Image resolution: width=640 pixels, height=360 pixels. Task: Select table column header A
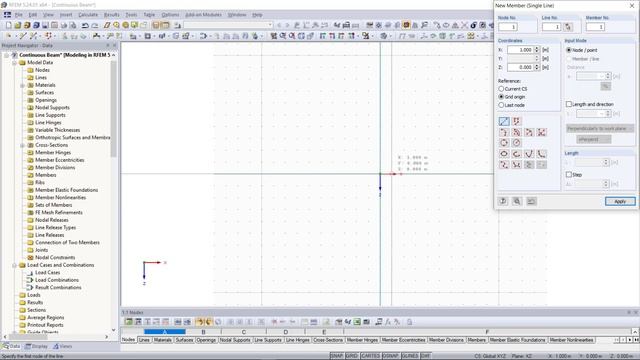click(x=165, y=332)
